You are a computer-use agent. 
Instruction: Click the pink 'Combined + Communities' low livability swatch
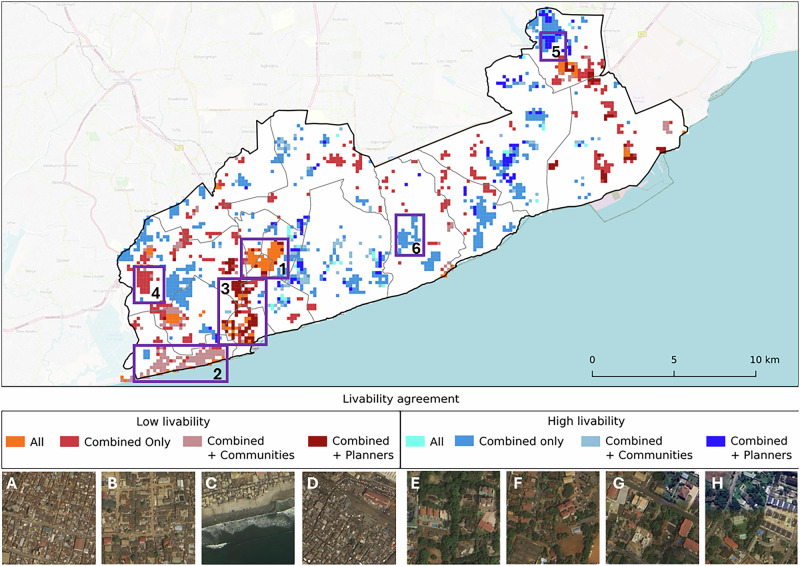point(192,441)
